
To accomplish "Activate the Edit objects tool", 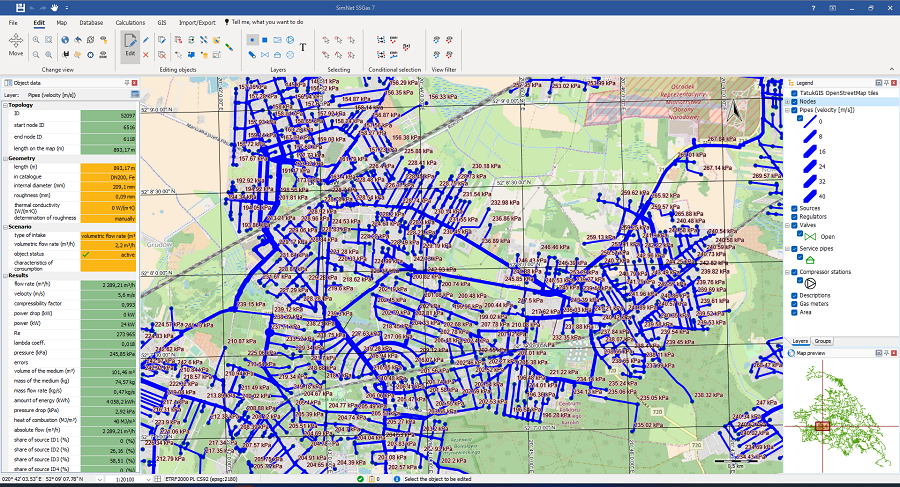I will [130, 45].
